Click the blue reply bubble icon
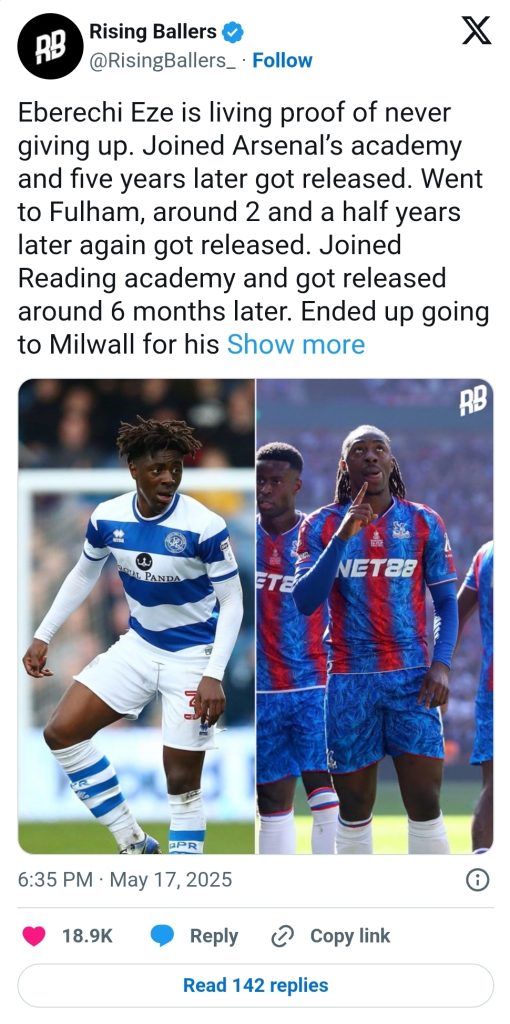 pyautogui.click(x=162, y=936)
